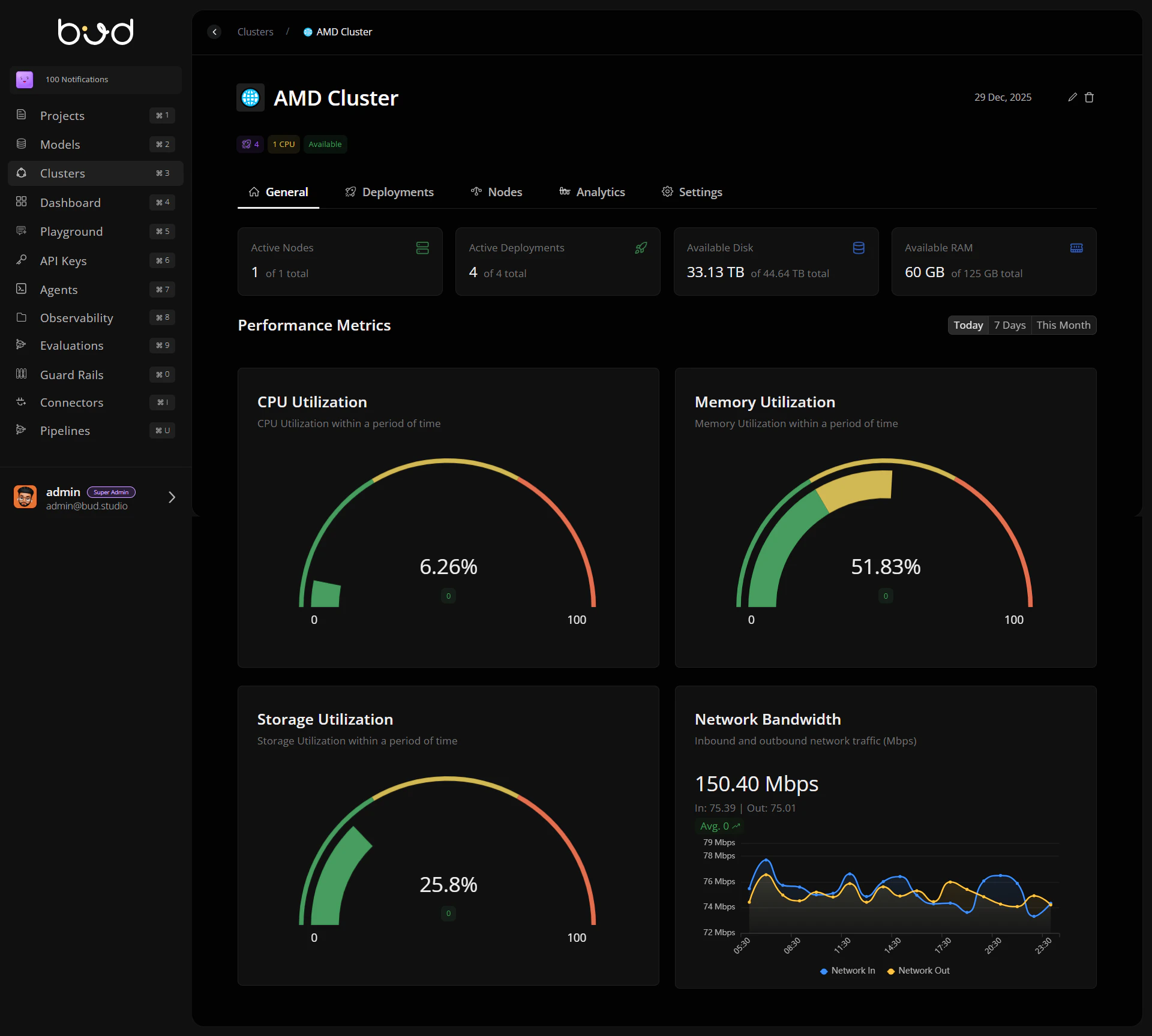Switch metrics range to 7 Days

(1009, 325)
